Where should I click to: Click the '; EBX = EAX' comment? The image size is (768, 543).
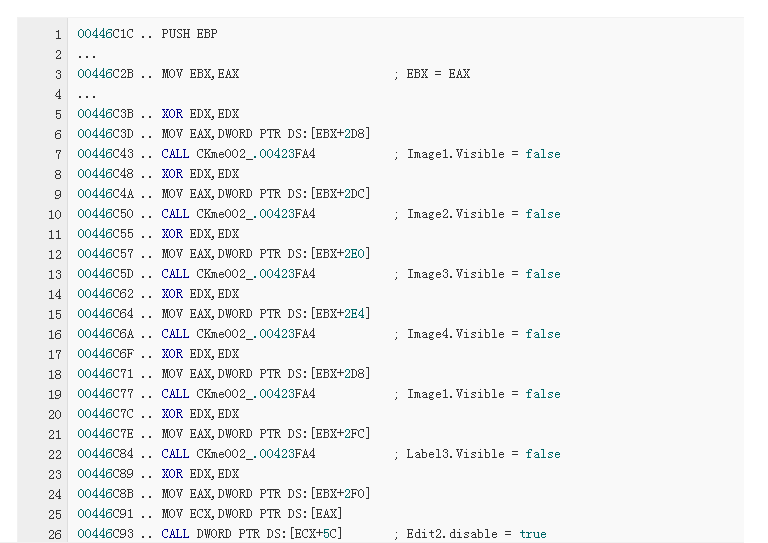click(431, 74)
